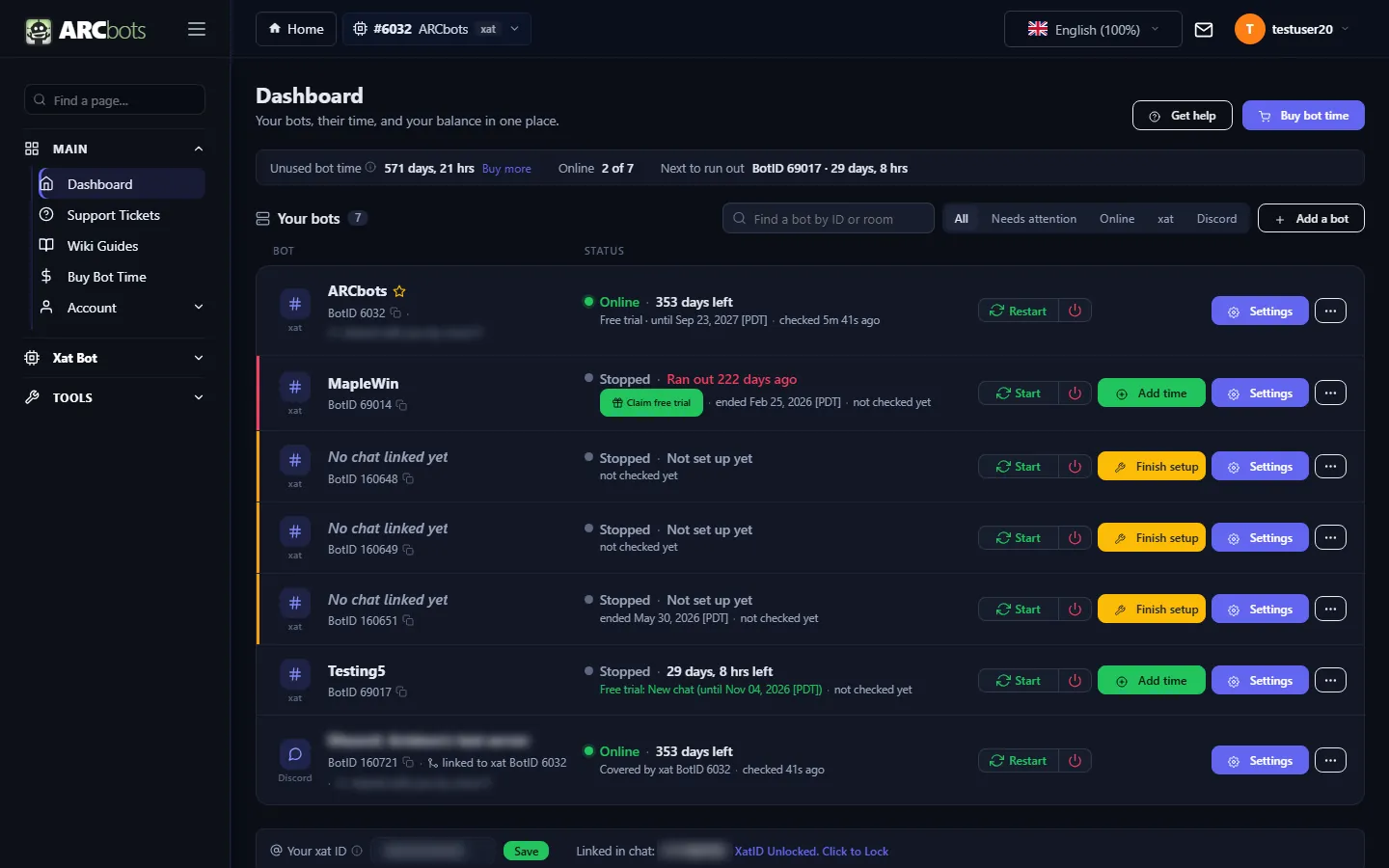1389x868 pixels.
Task: Click the favorite star next to ARCbots
Action: [x=399, y=291]
